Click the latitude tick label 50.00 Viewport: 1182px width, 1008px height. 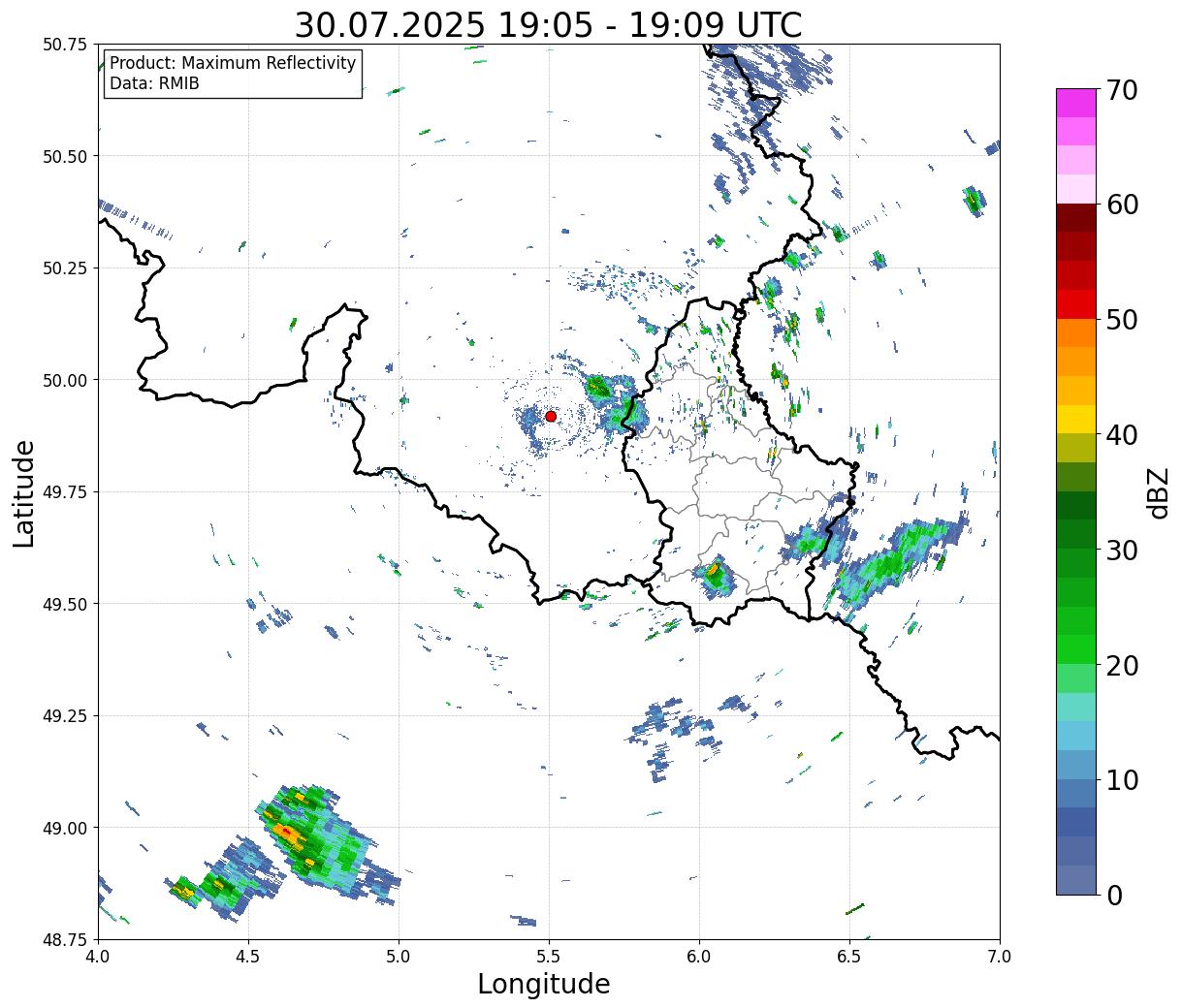pos(65,380)
